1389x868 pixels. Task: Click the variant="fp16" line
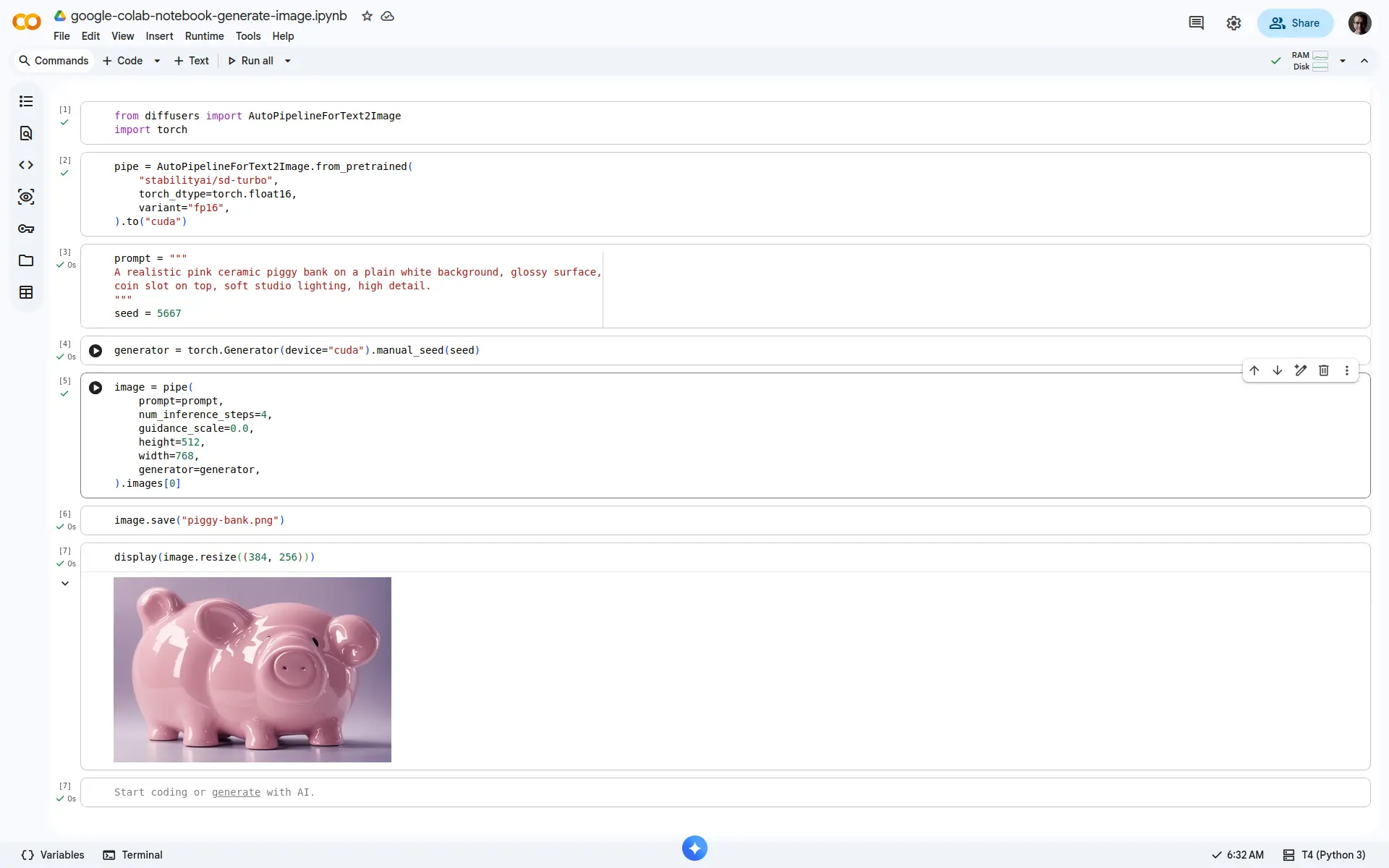point(184,208)
